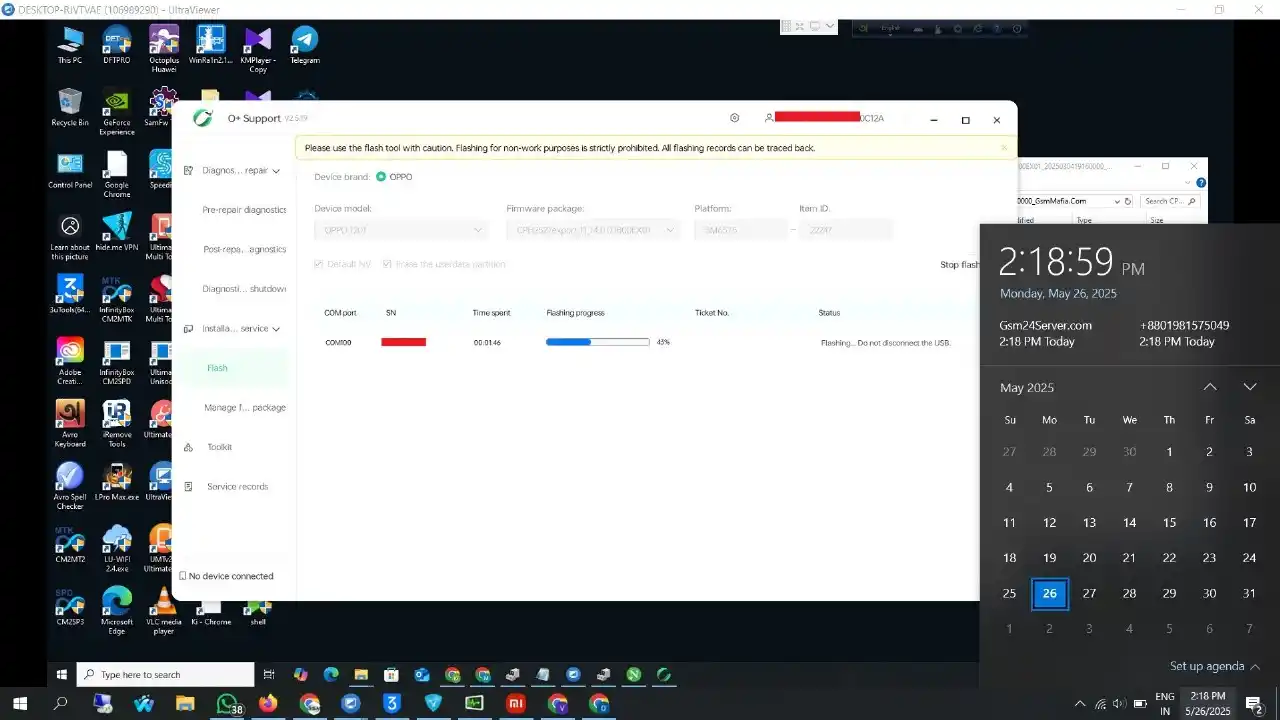Click the ENG IN language indicator
Screen dimensions: 1280x720
point(1165,704)
